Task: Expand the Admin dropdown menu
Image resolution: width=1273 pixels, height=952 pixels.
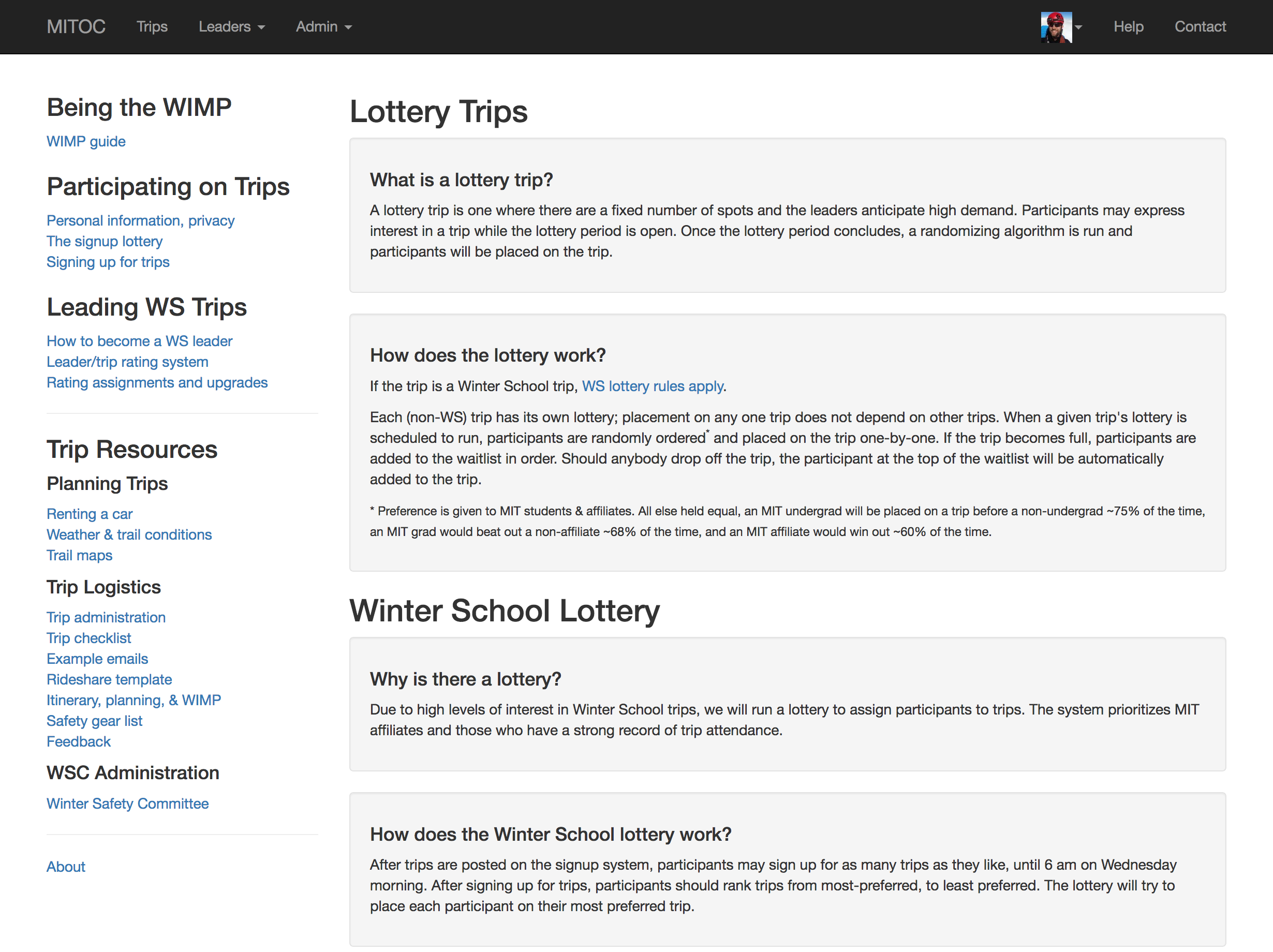Action: tap(323, 27)
